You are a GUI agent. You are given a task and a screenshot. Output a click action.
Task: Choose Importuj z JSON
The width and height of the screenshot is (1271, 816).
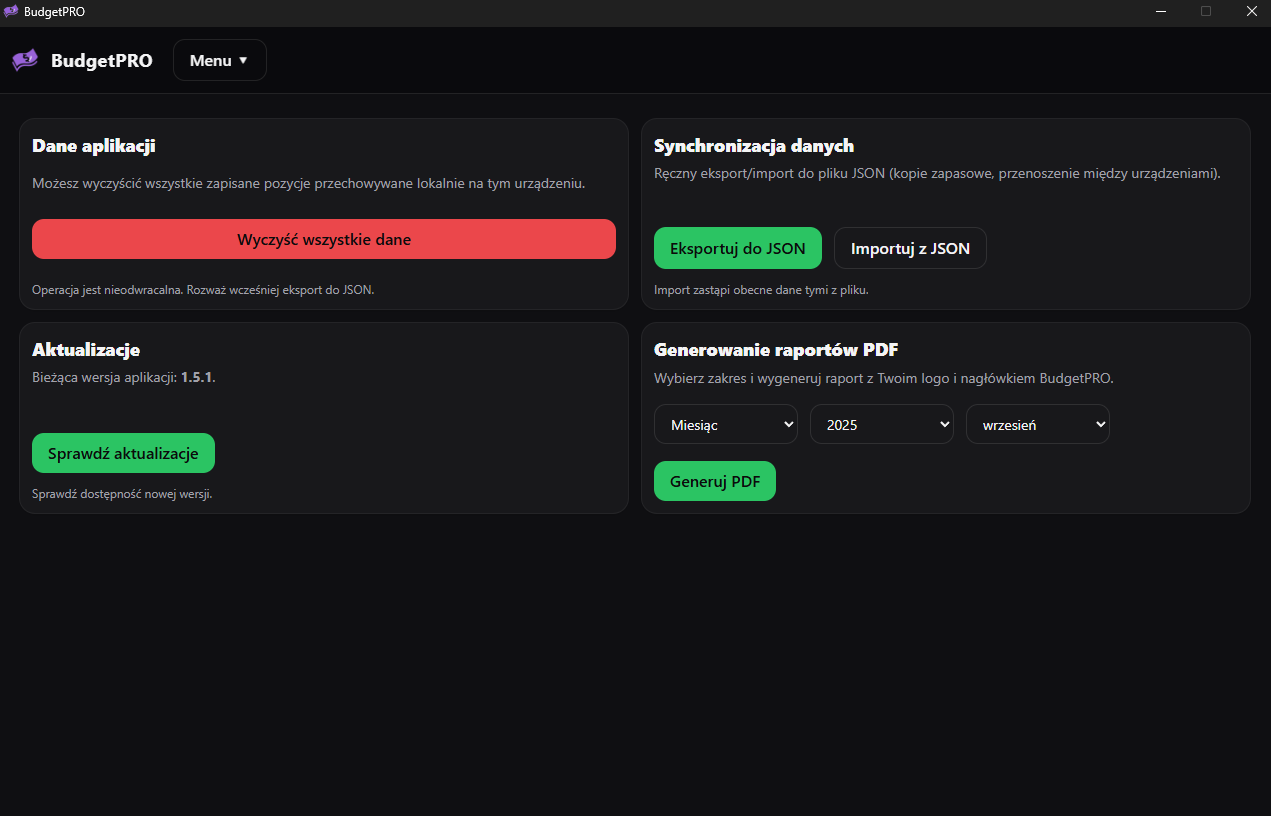(x=910, y=248)
